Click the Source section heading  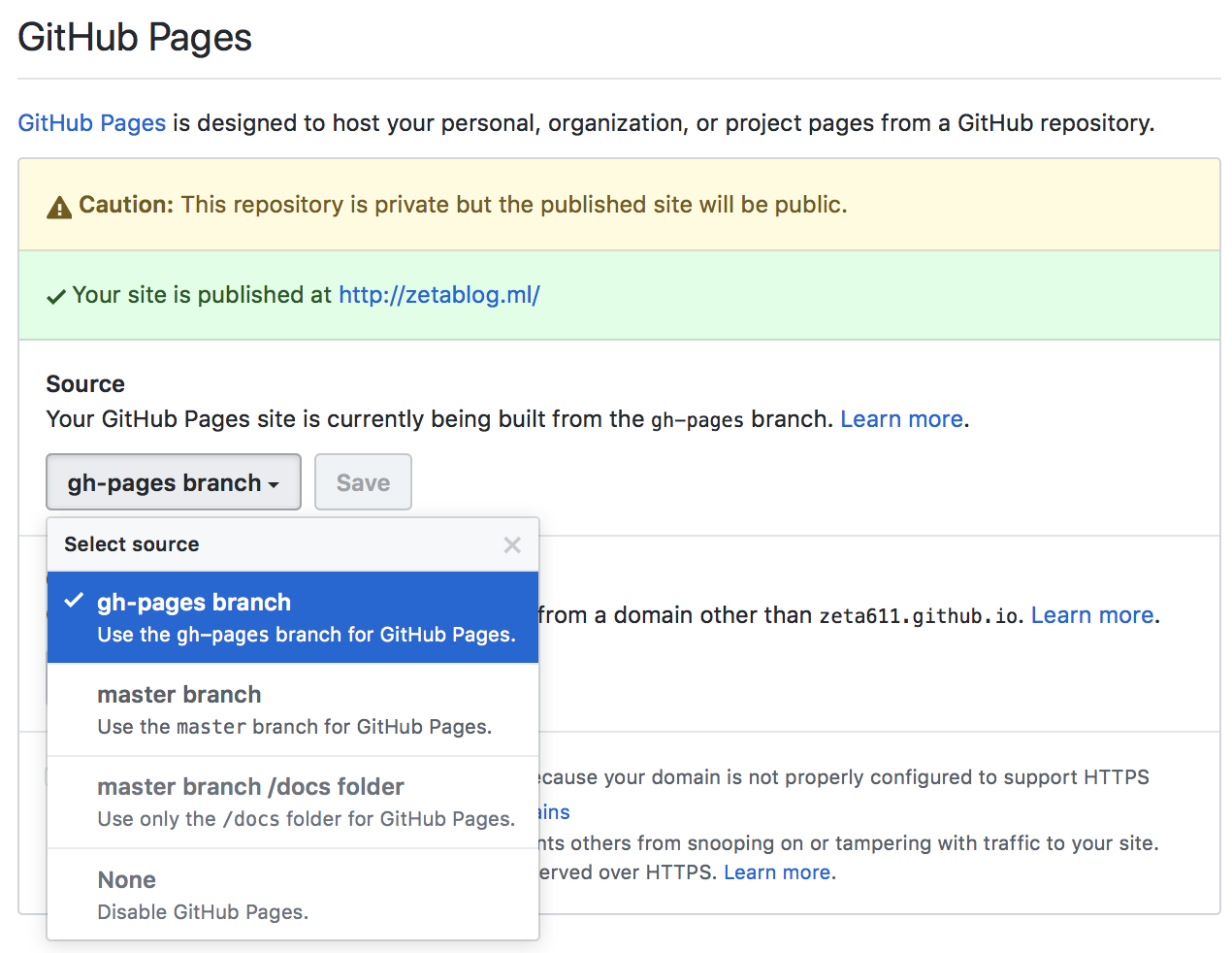pyautogui.click(x=85, y=384)
